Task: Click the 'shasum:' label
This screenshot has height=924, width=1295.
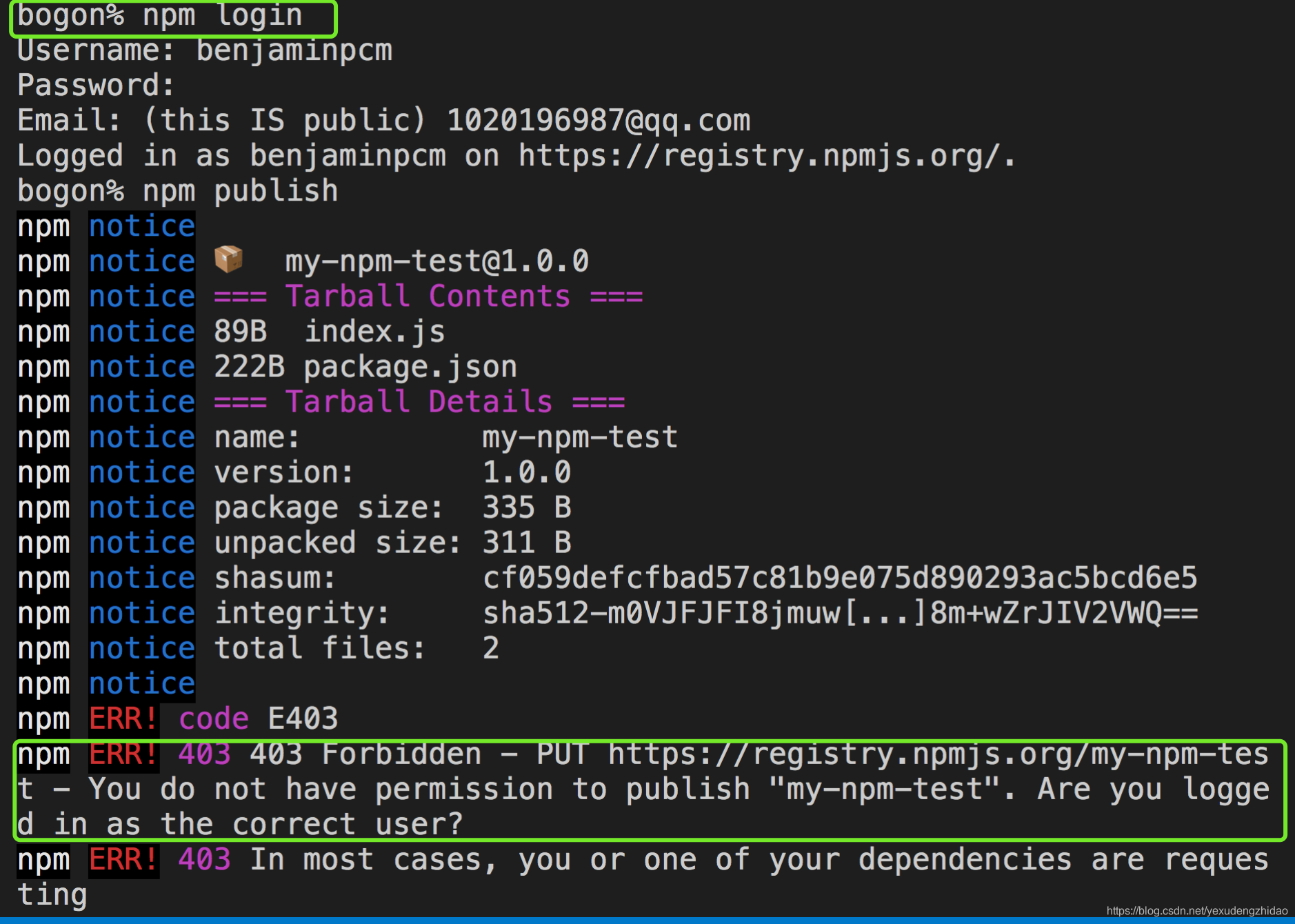Action: [274, 578]
